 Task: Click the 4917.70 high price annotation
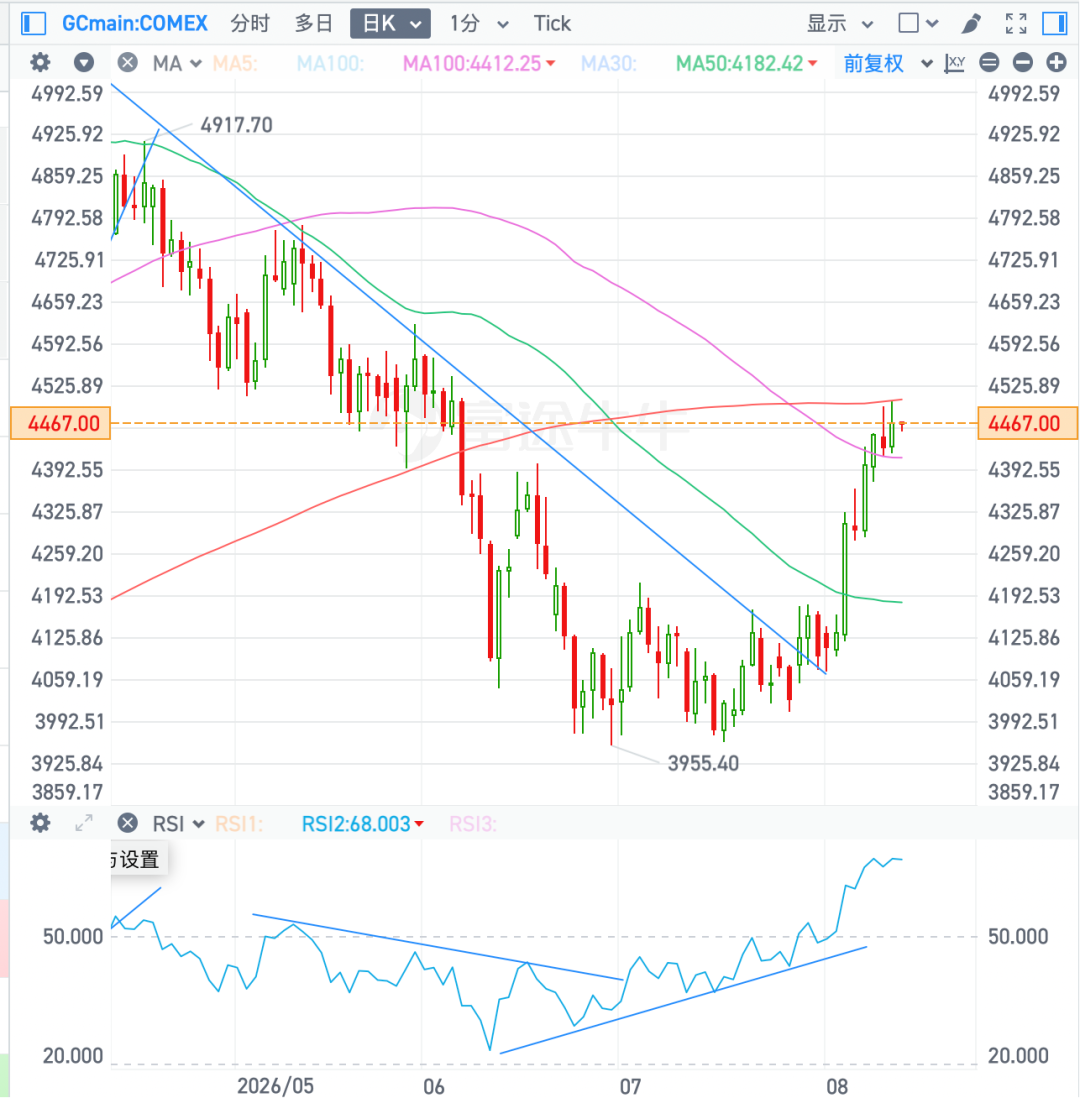coord(236,125)
